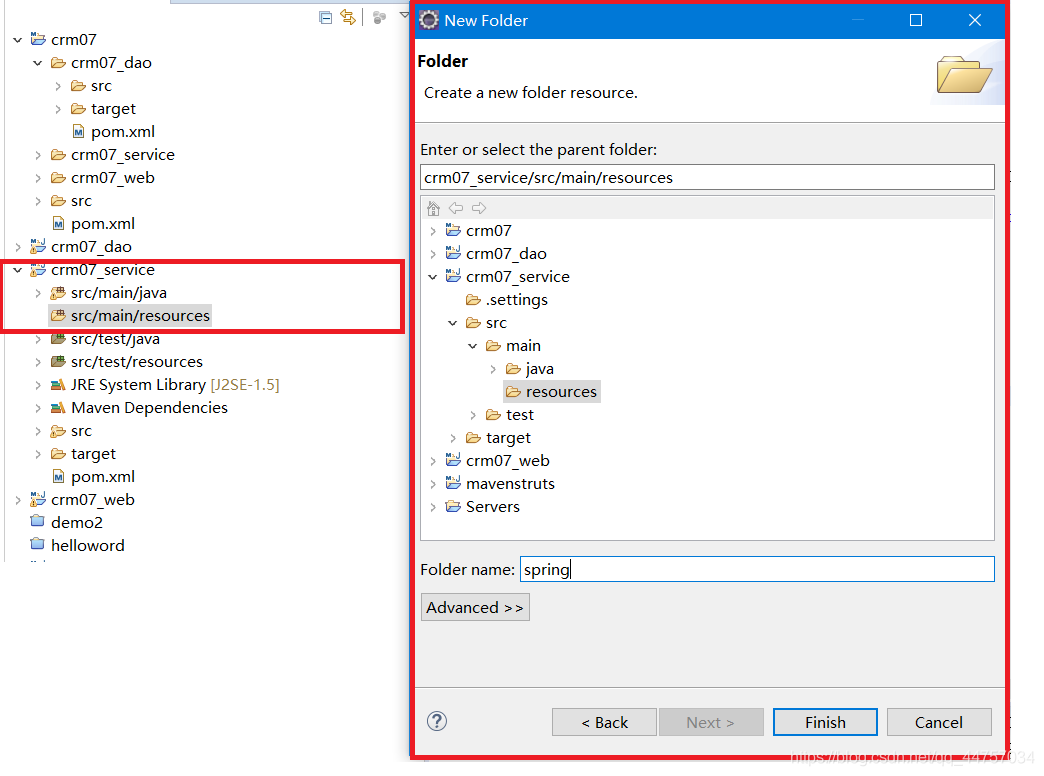Collapse the crm07_dao folder under crm07
This screenshot has width=1044, height=776.
click(38, 63)
